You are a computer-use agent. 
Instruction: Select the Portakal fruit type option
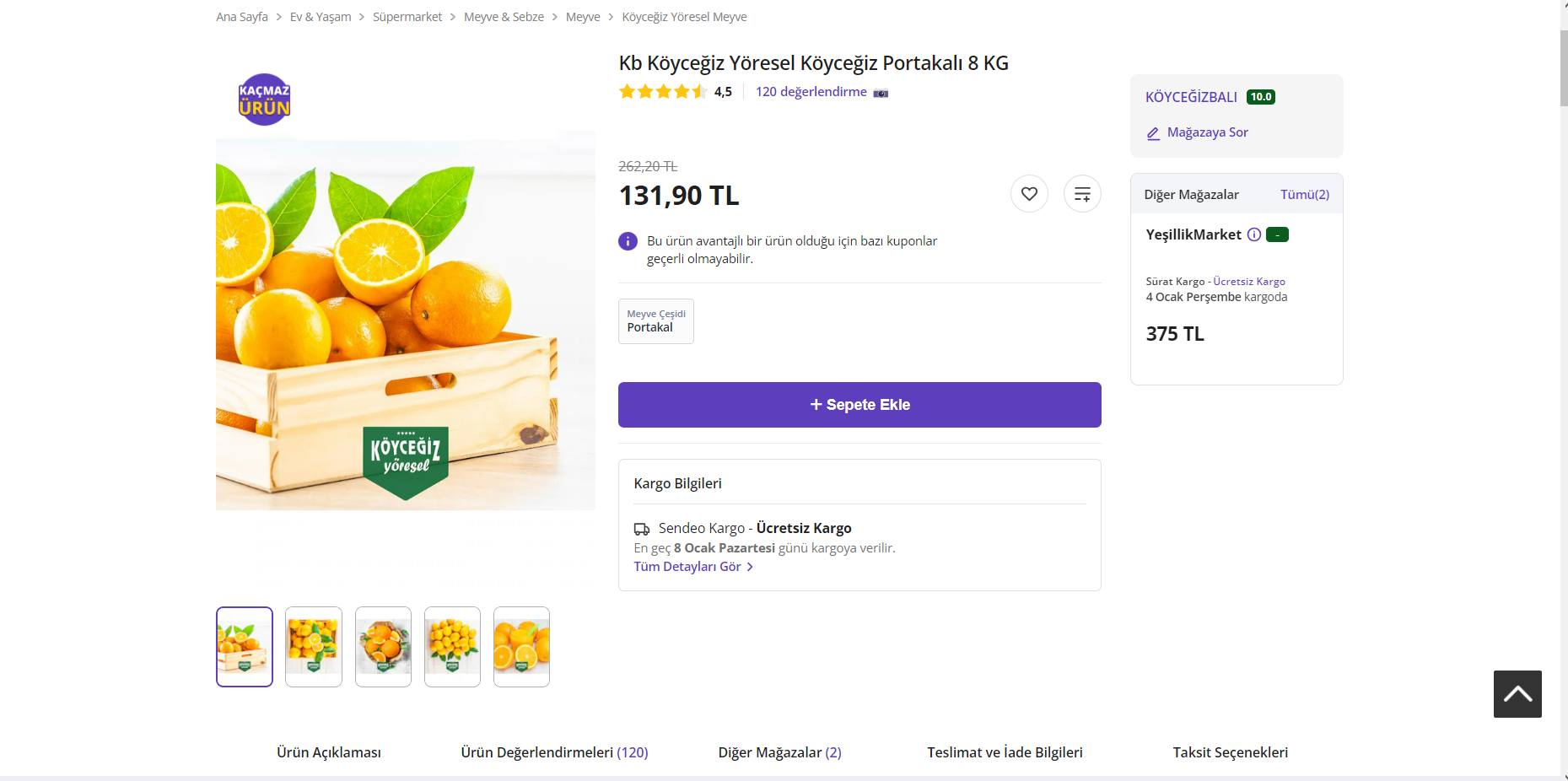pyautogui.click(x=656, y=321)
